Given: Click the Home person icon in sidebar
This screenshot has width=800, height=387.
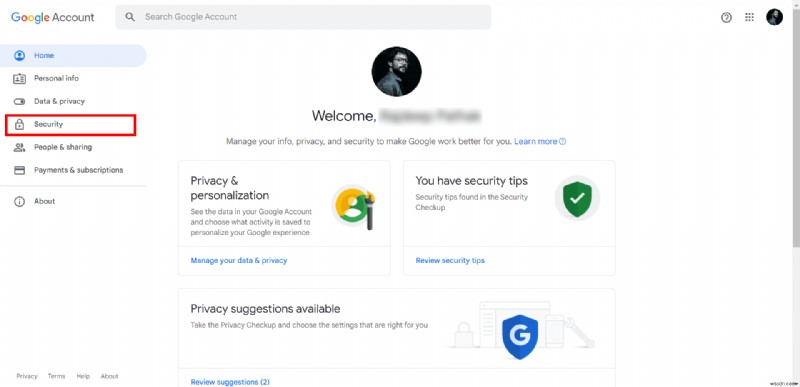Looking at the screenshot, I should pos(19,56).
